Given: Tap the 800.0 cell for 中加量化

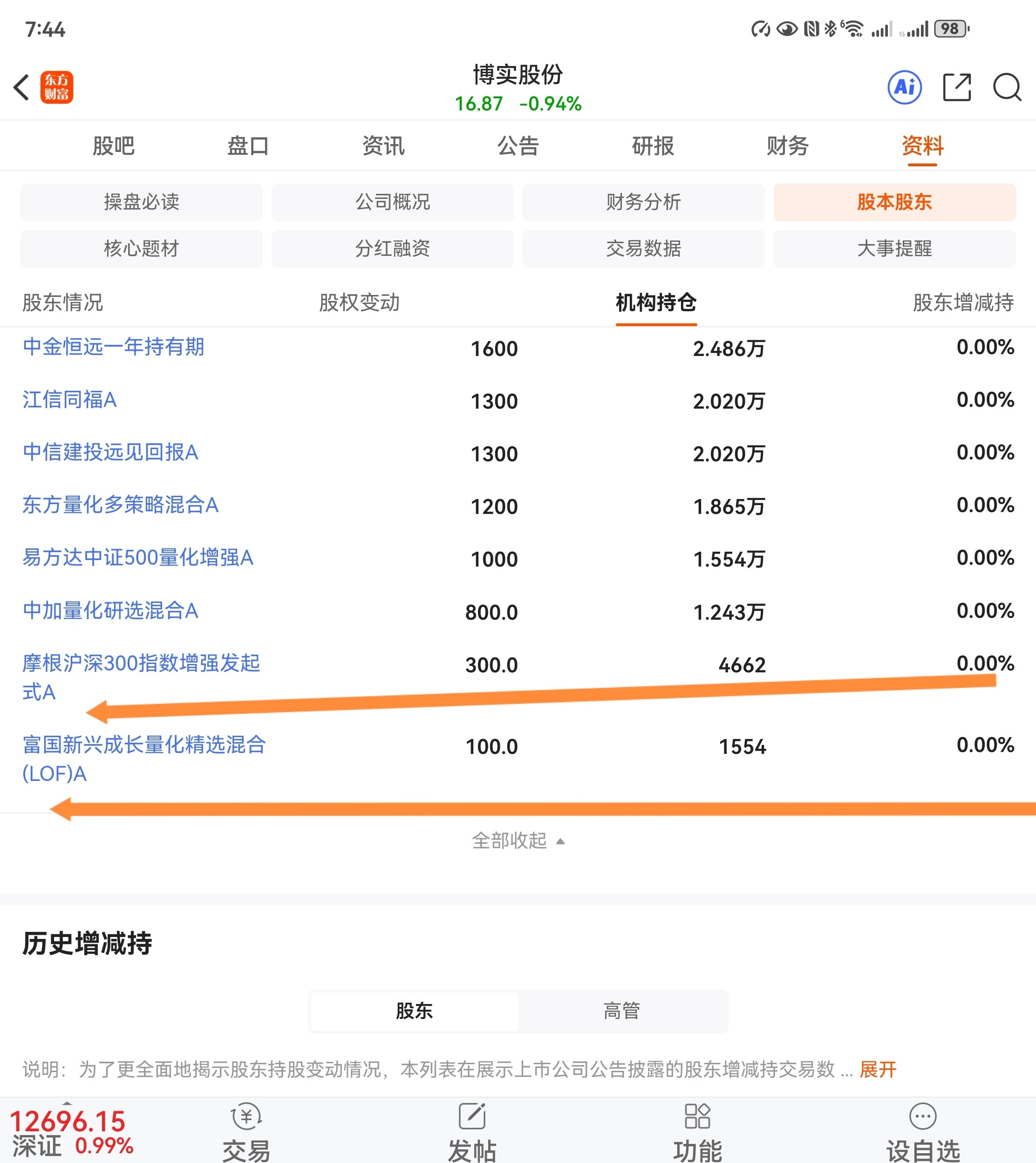Looking at the screenshot, I should (x=491, y=613).
